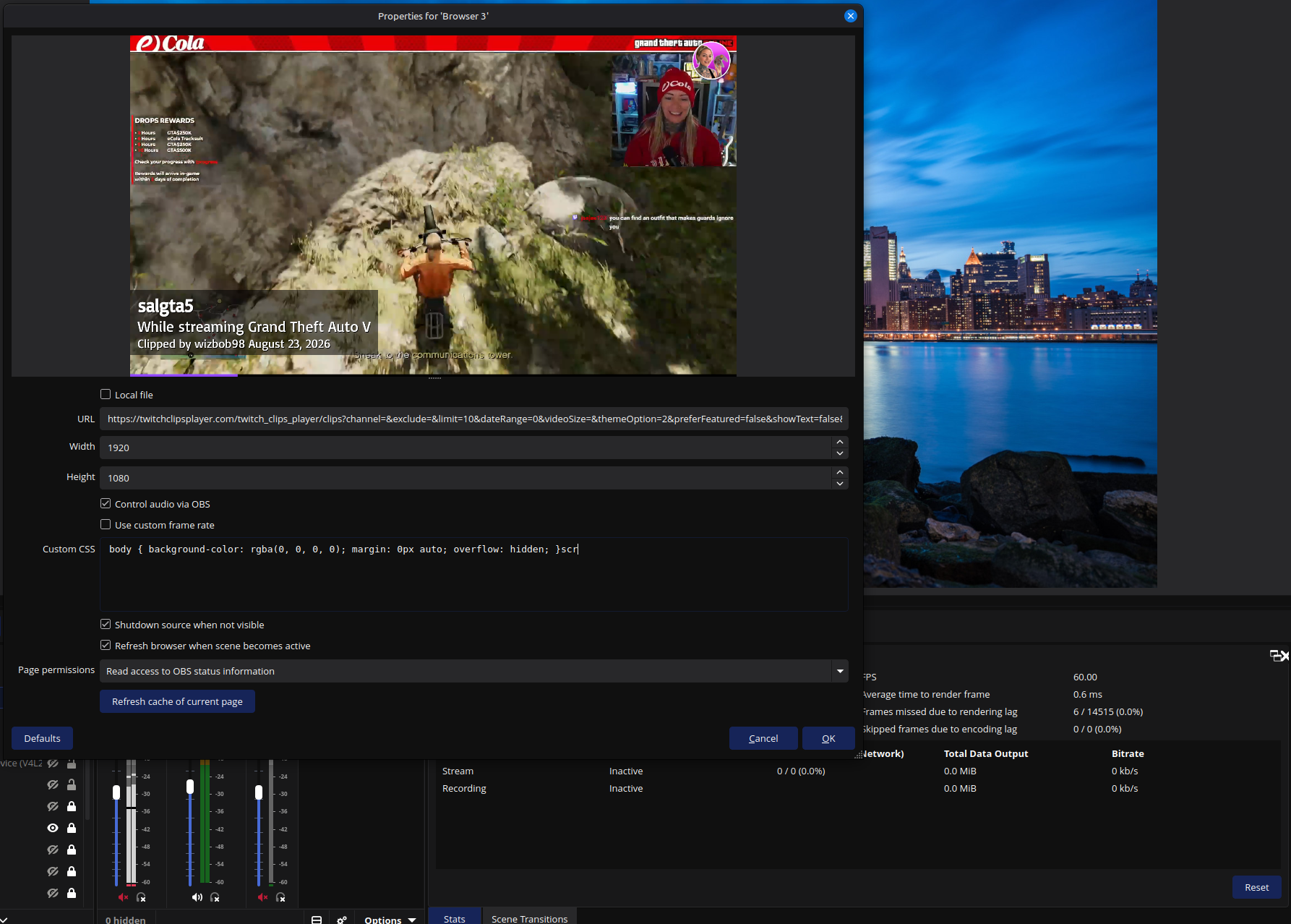
Task: Enable Use custom frame rate
Action: coord(106,524)
